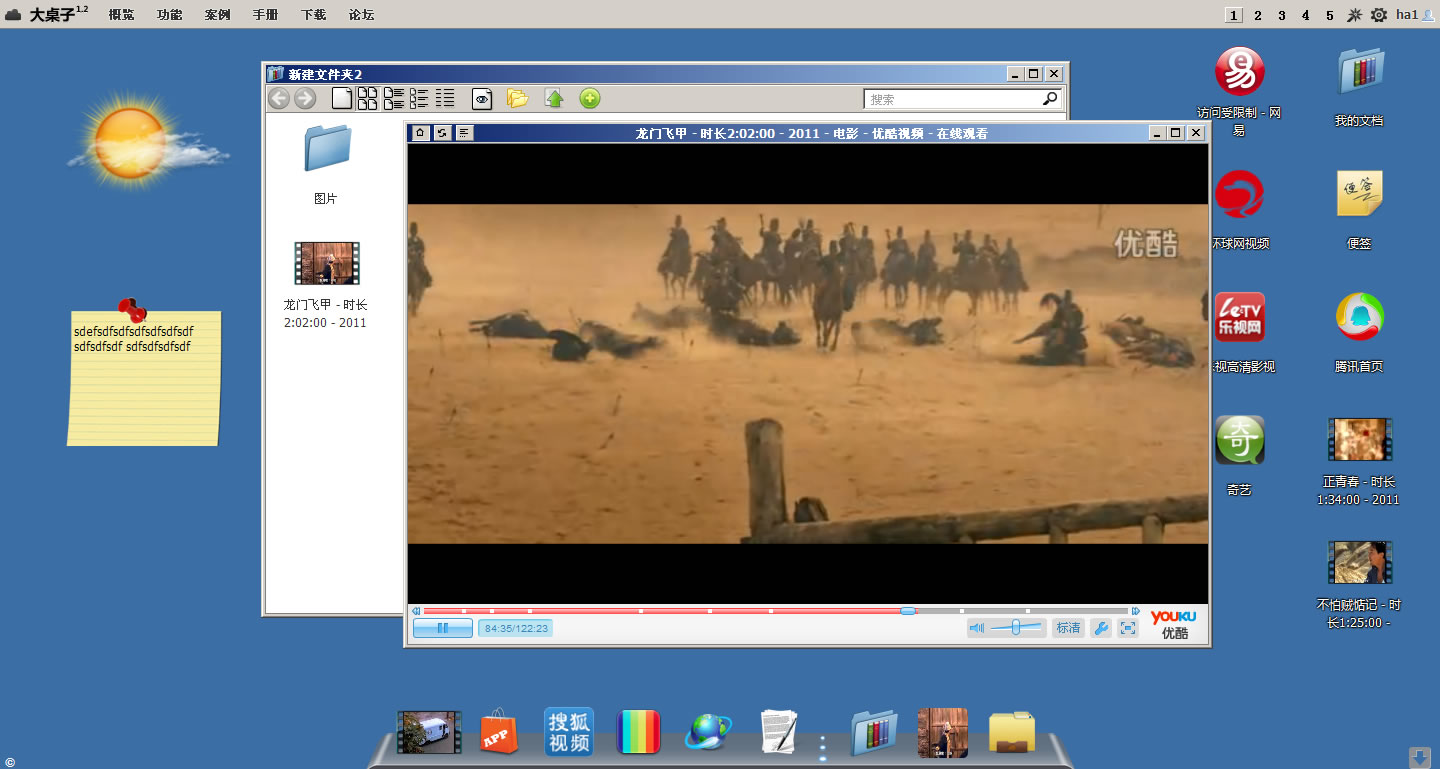1440x769 pixels.
Task: Open the rainbow stripes app in the dock
Action: coord(639,732)
